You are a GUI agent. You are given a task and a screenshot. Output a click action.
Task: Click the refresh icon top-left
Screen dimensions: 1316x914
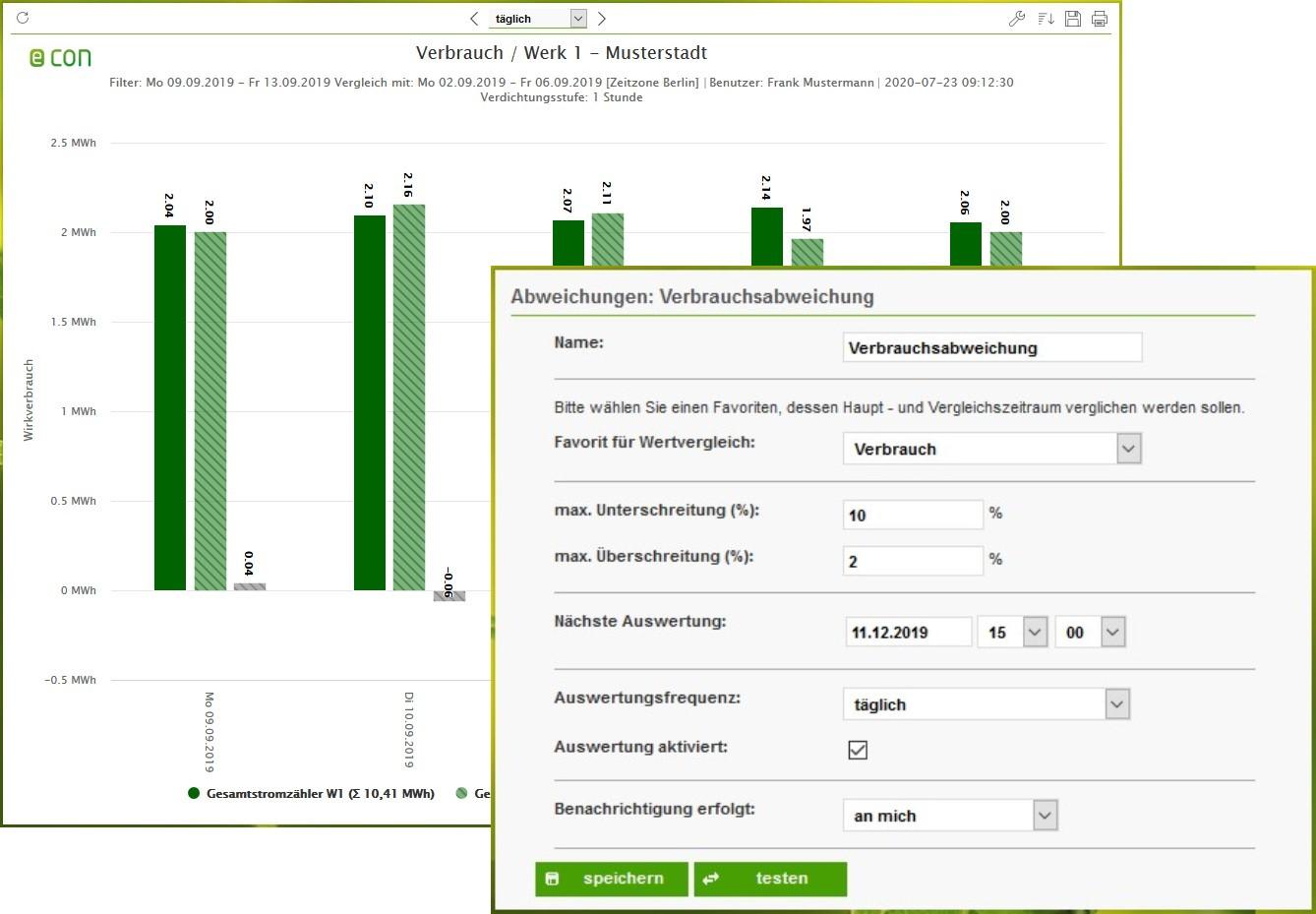coord(23,17)
